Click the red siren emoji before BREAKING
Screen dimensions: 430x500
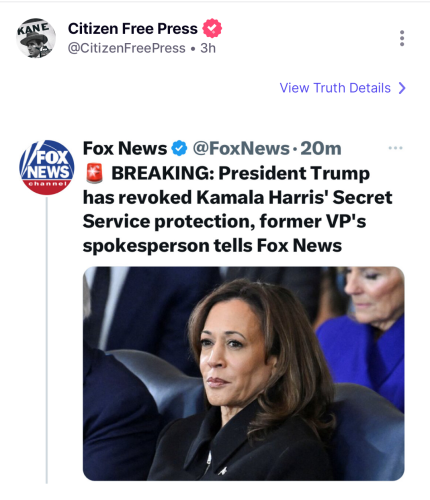click(x=94, y=173)
